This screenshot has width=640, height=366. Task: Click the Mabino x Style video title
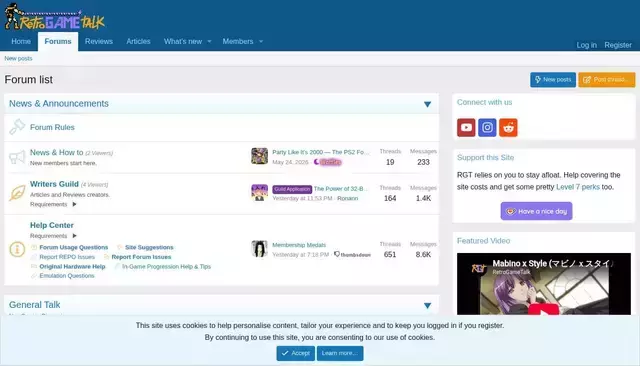coord(553,264)
